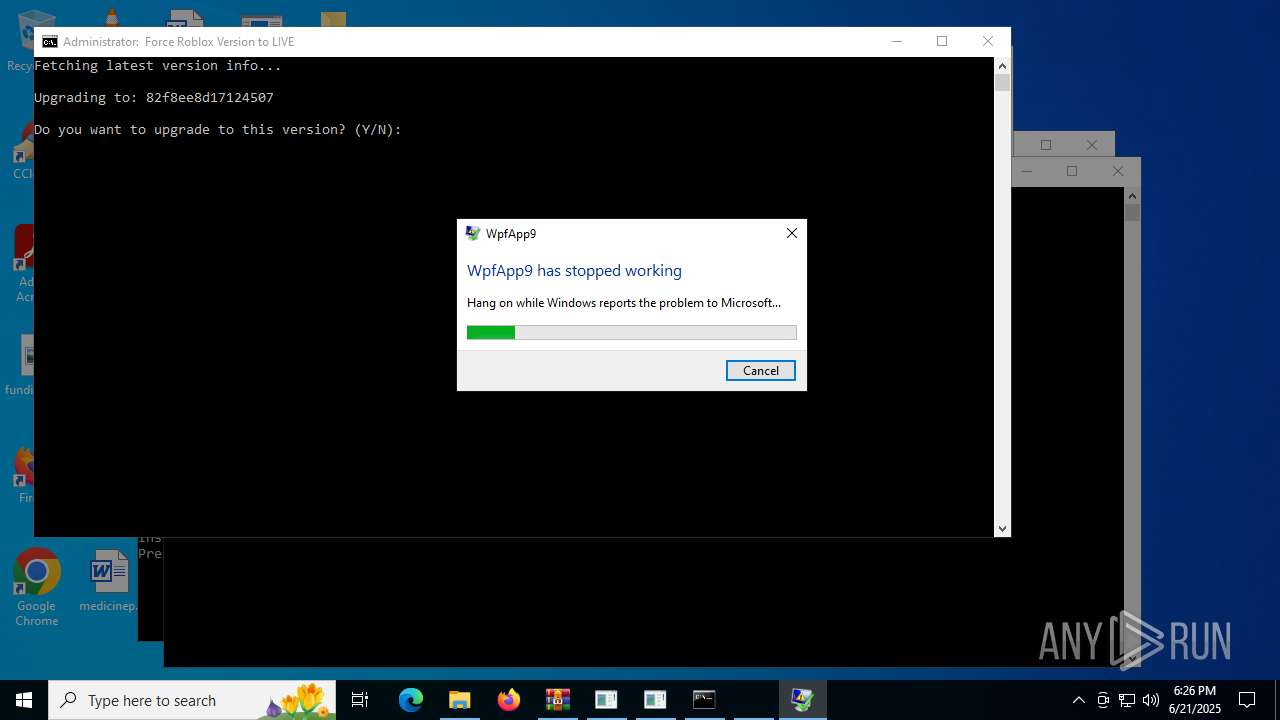The width and height of the screenshot is (1280, 720).
Task: Open the volume tray icon
Action: pyautogui.click(x=1151, y=700)
